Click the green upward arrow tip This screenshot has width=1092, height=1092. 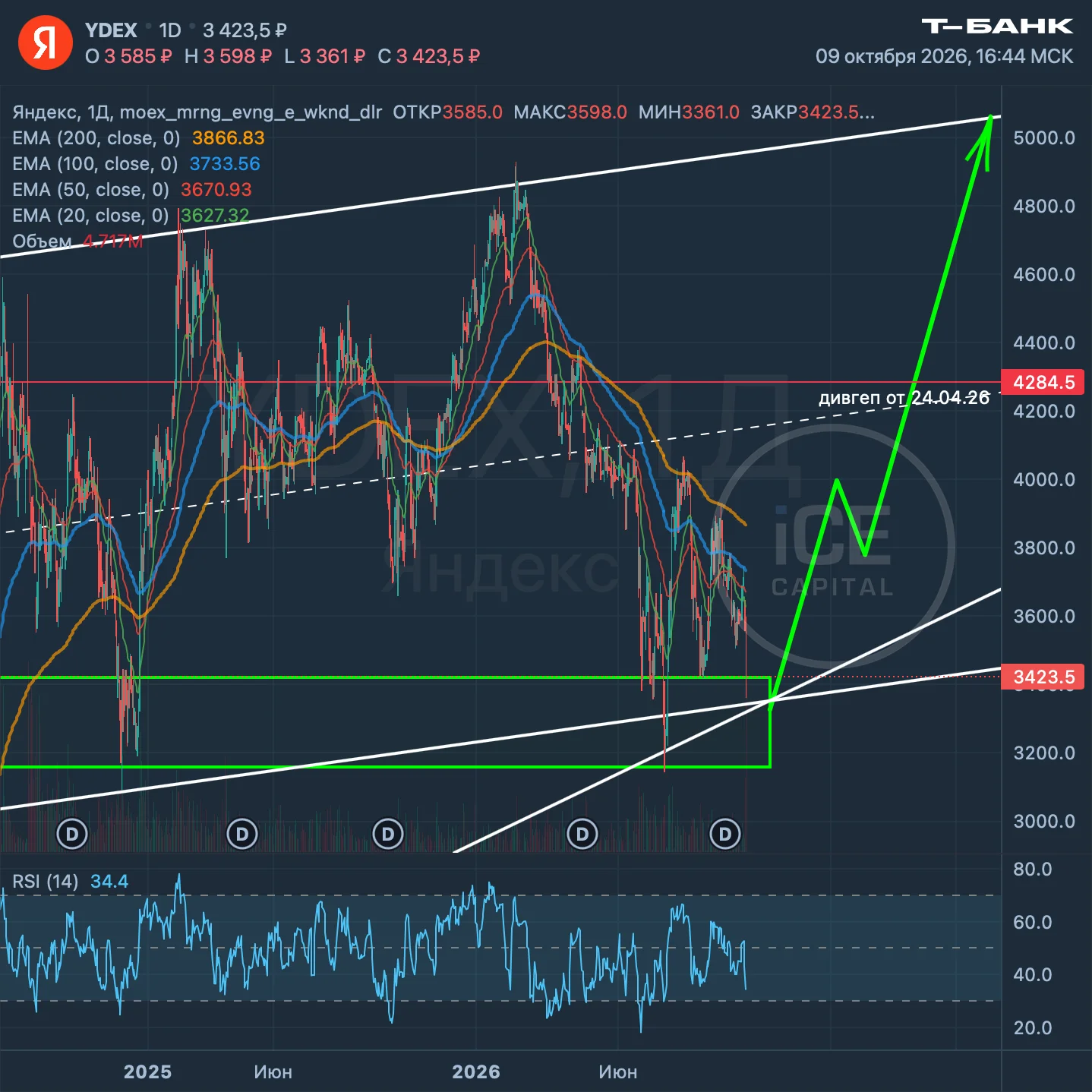point(989,118)
